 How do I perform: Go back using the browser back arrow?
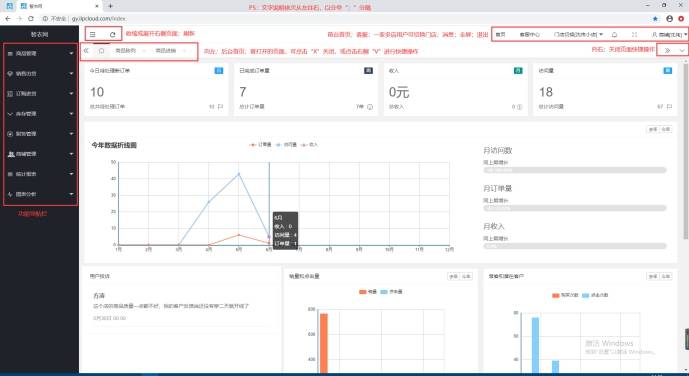(7, 18)
